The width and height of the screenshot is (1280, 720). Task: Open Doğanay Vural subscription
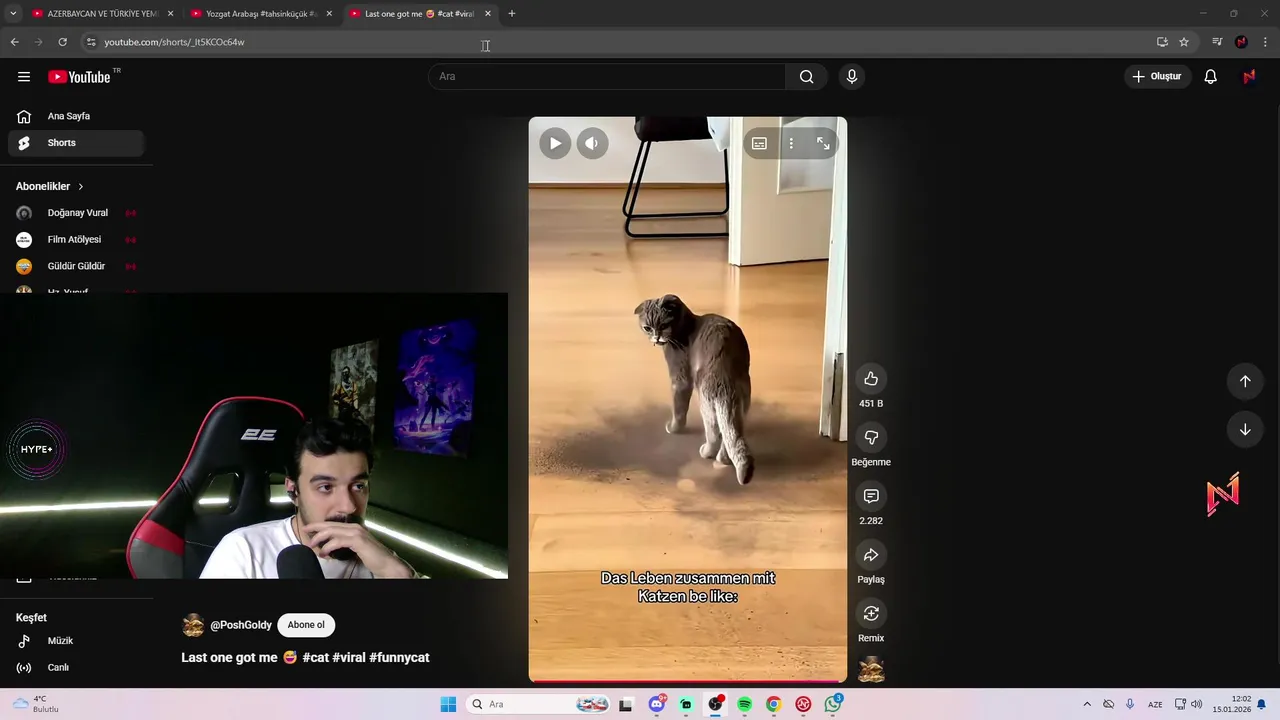[76, 213]
